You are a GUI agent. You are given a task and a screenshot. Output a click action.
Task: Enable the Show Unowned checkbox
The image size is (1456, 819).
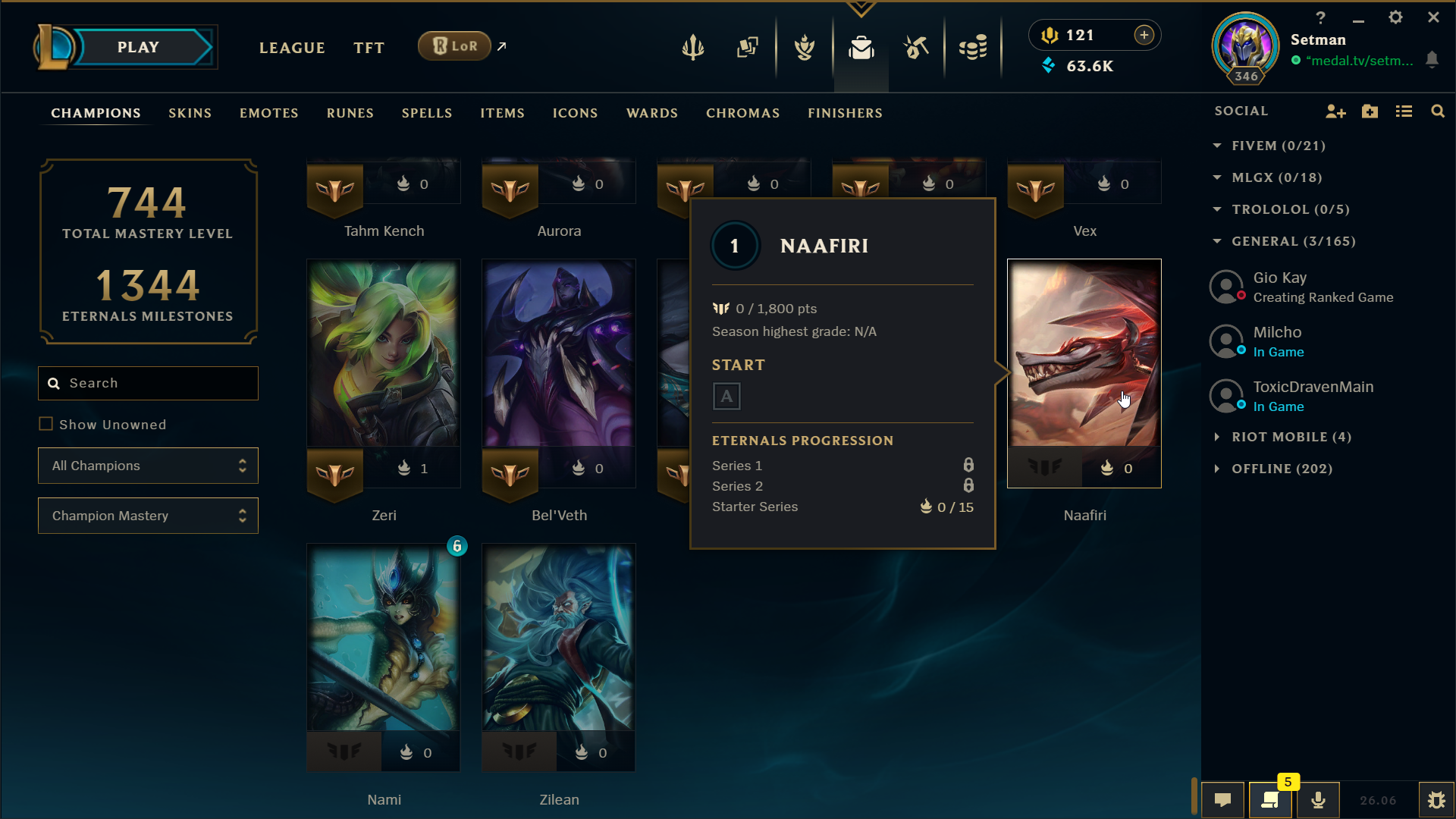(x=46, y=425)
